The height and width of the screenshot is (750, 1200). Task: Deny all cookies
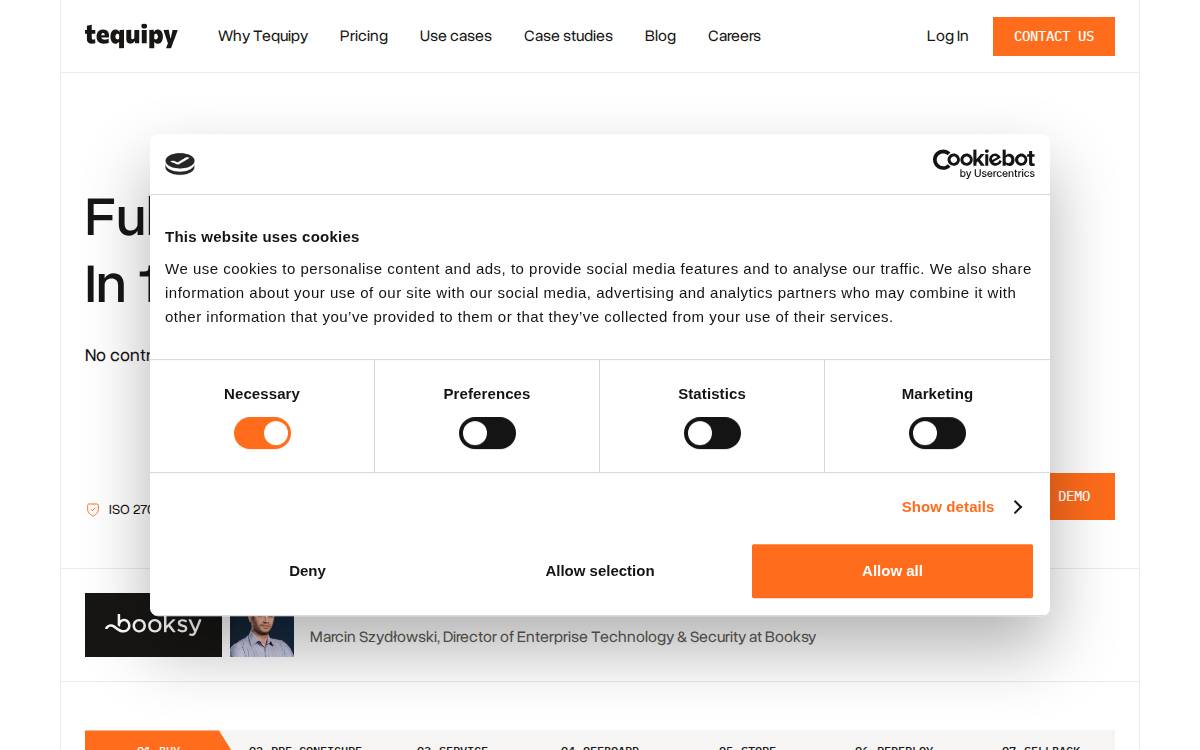[x=307, y=571]
